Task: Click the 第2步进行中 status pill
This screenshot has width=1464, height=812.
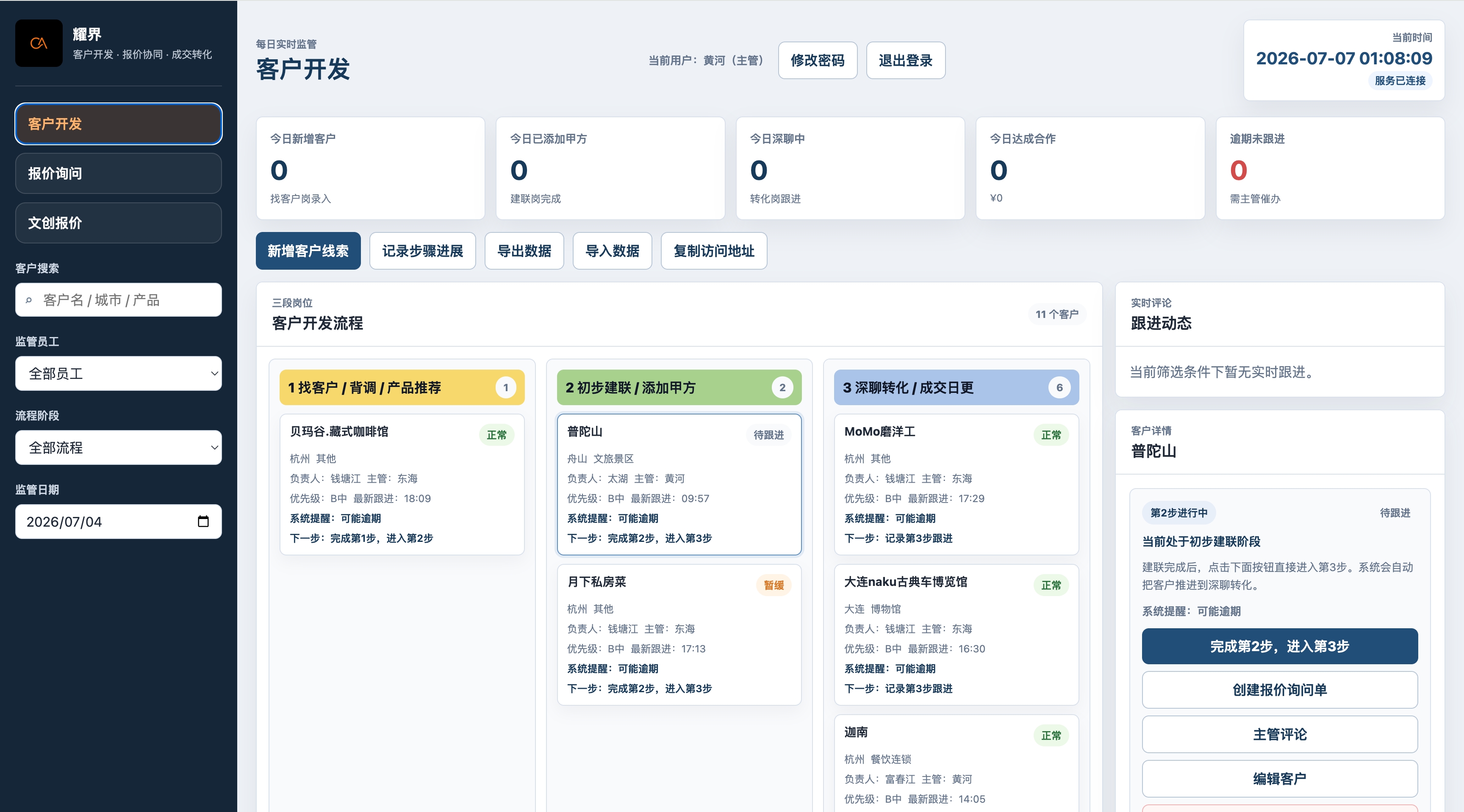Action: (1179, 513)
